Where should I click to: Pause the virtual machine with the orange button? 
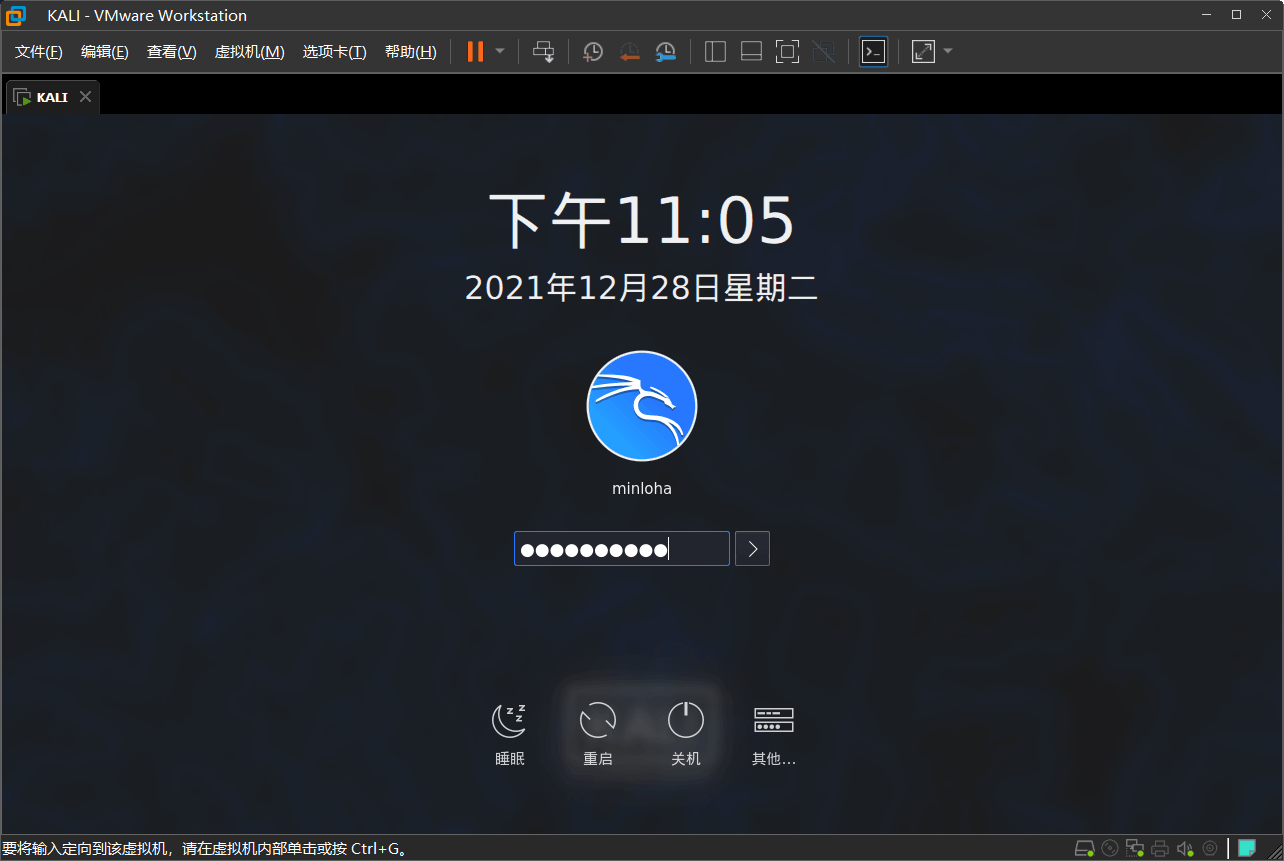pyautogui.click(x=475, y=52)
